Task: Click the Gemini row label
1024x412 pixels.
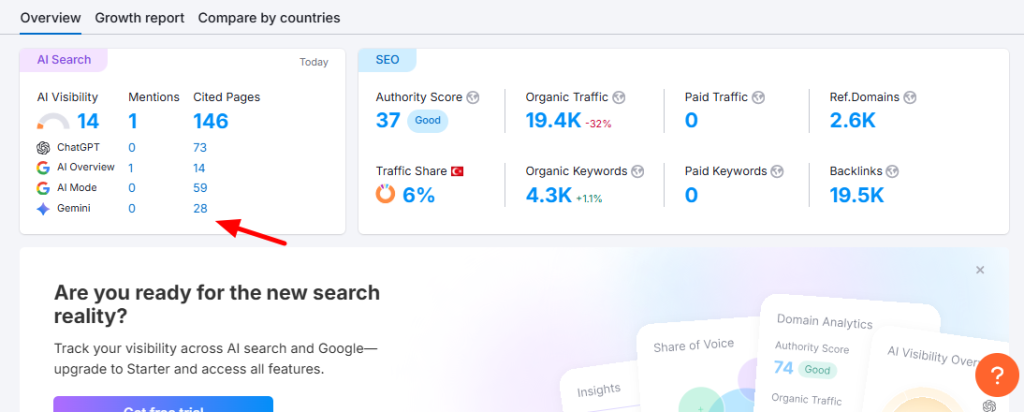Action: coord(73,208)
